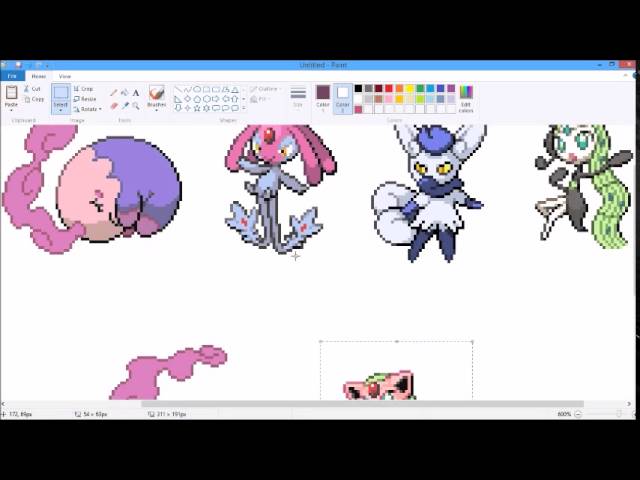Pick the green color swatch
640x480 pixels.
(420, 89)
